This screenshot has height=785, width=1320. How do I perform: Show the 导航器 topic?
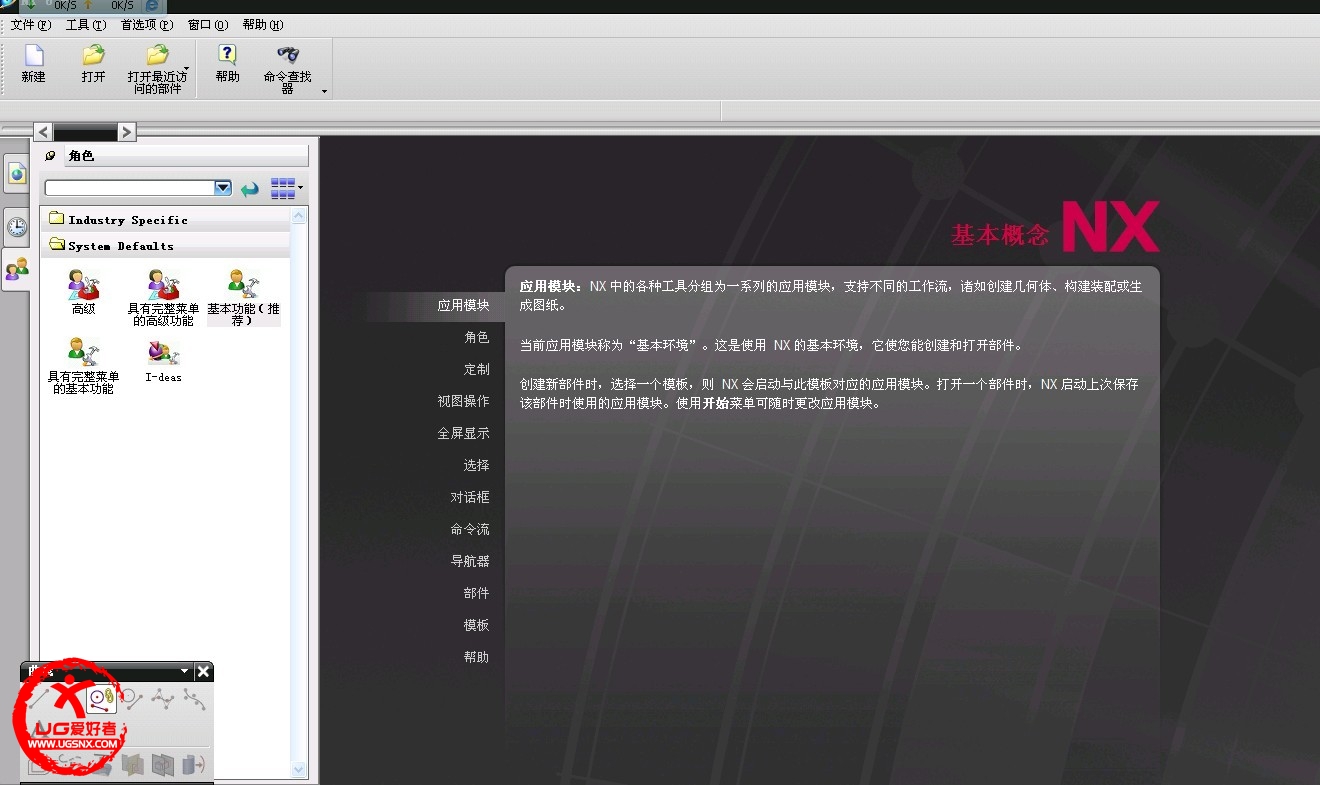(x=470, y=562)
